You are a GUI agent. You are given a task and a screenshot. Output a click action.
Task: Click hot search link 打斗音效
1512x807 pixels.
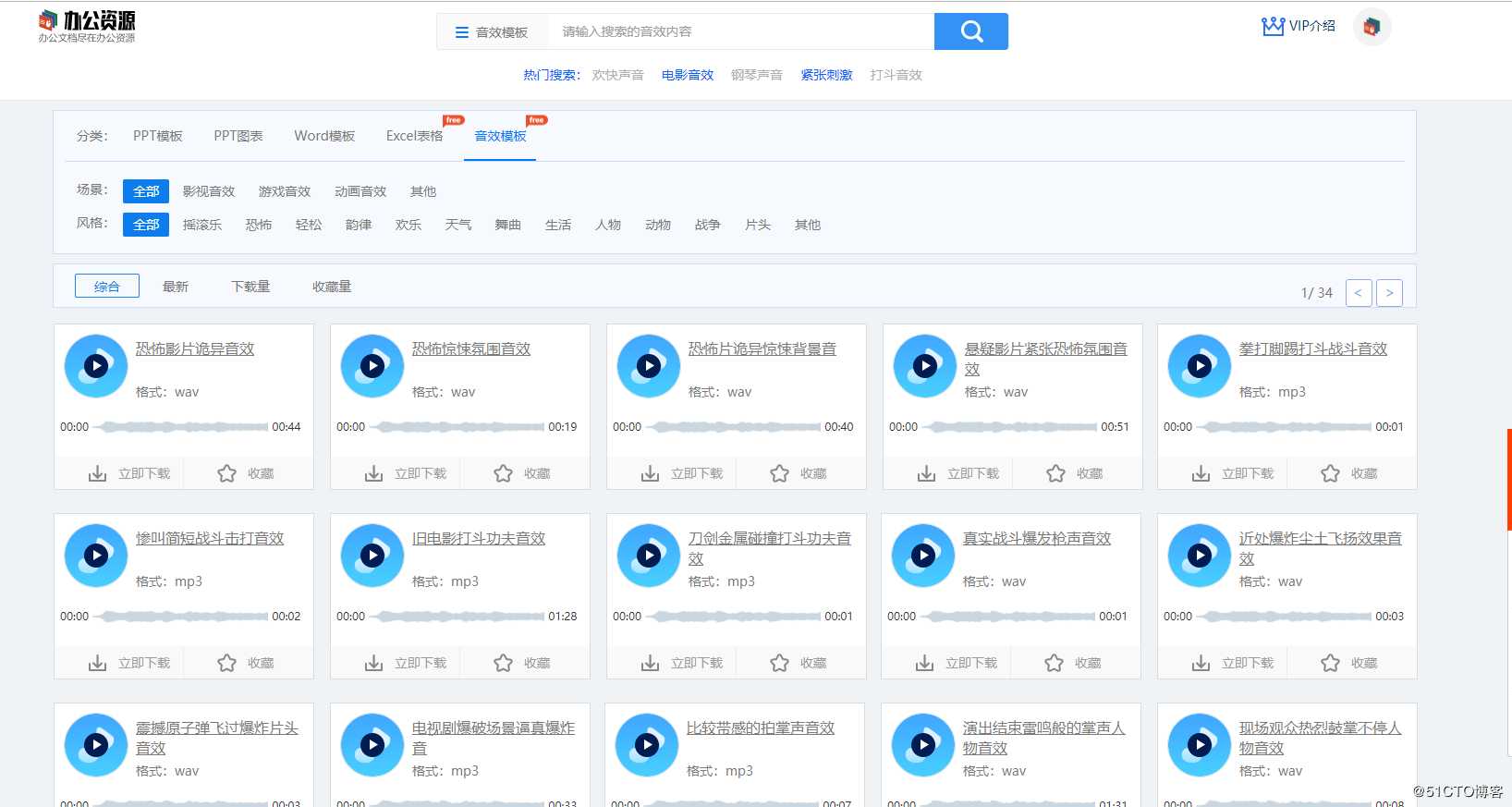pos(896,75)
